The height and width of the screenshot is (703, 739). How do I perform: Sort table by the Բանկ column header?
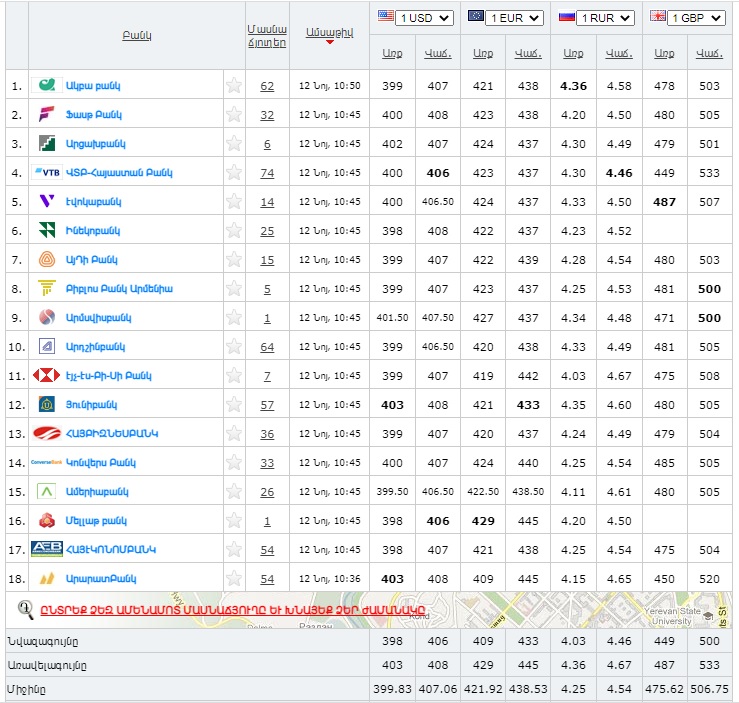136,35
